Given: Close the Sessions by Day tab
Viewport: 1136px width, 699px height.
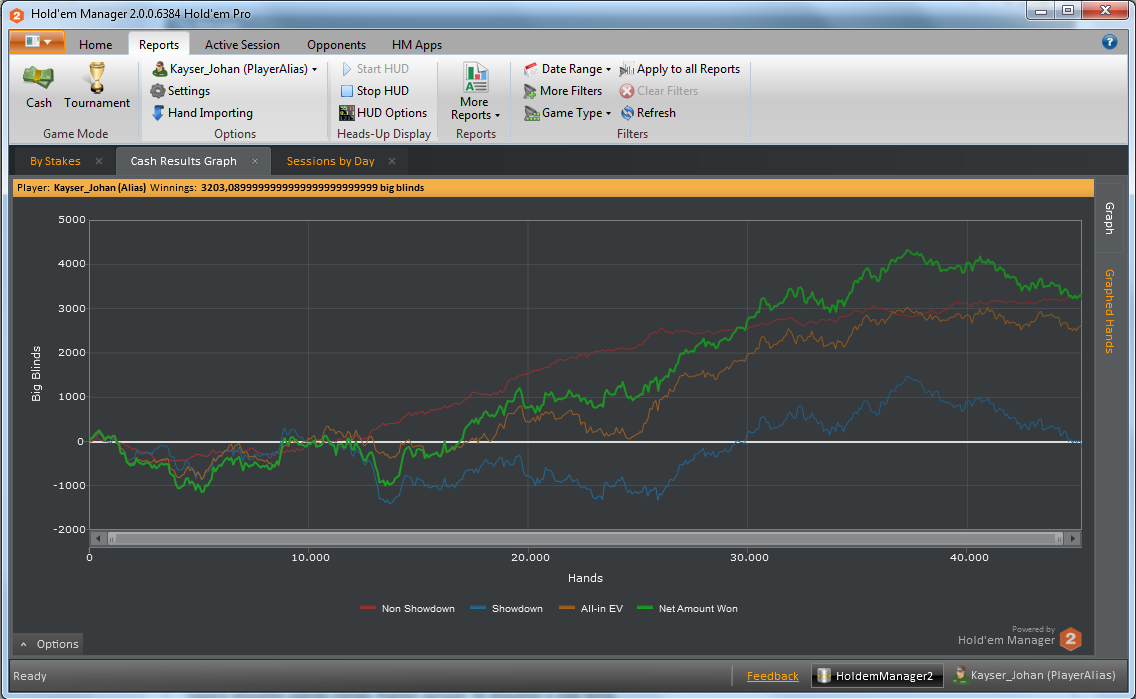Looking at the screenshot, I should [x=392, y=161].
